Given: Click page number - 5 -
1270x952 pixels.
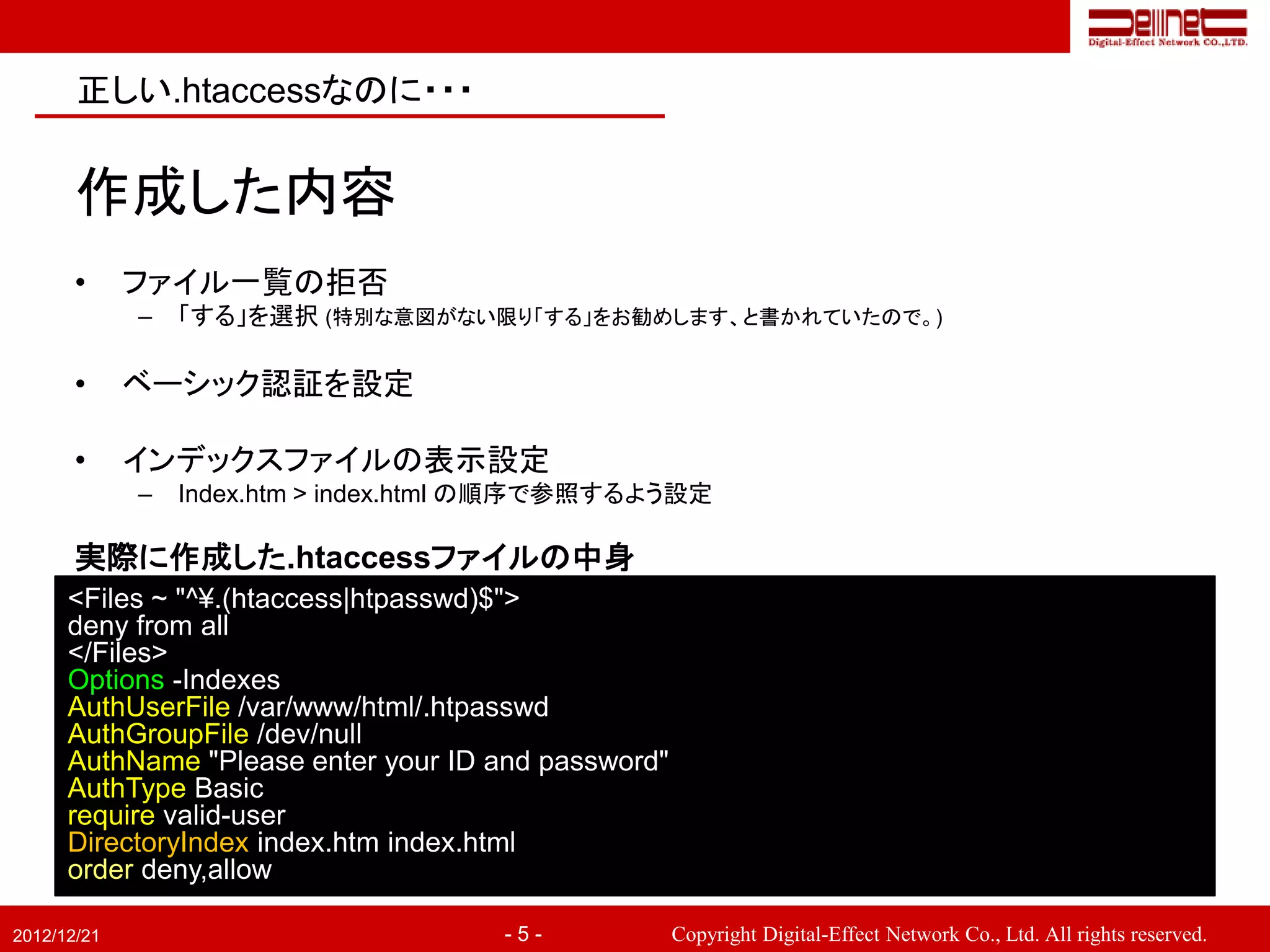Looking at the screenshot, I should (x=523, y=934).
